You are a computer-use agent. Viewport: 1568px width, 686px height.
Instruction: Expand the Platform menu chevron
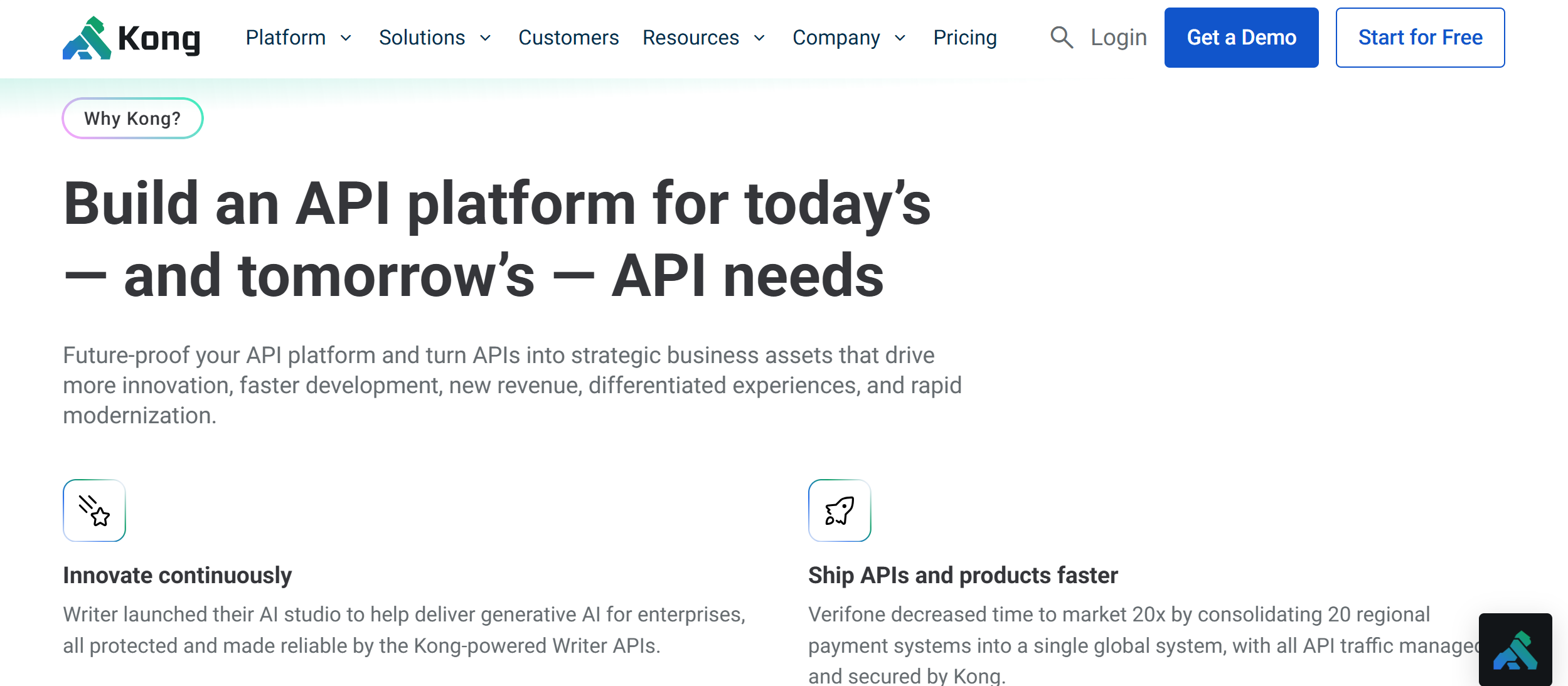346,38
